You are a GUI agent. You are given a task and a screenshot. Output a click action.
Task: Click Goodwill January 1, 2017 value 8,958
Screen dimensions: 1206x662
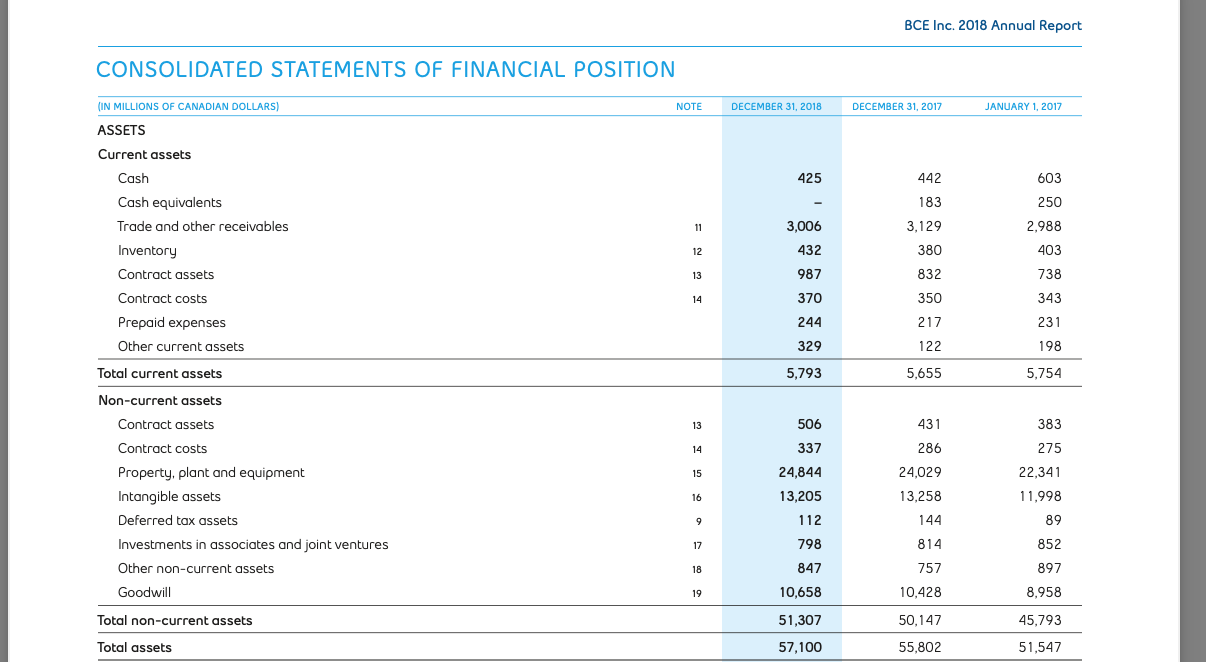[x=1044, y=592]
